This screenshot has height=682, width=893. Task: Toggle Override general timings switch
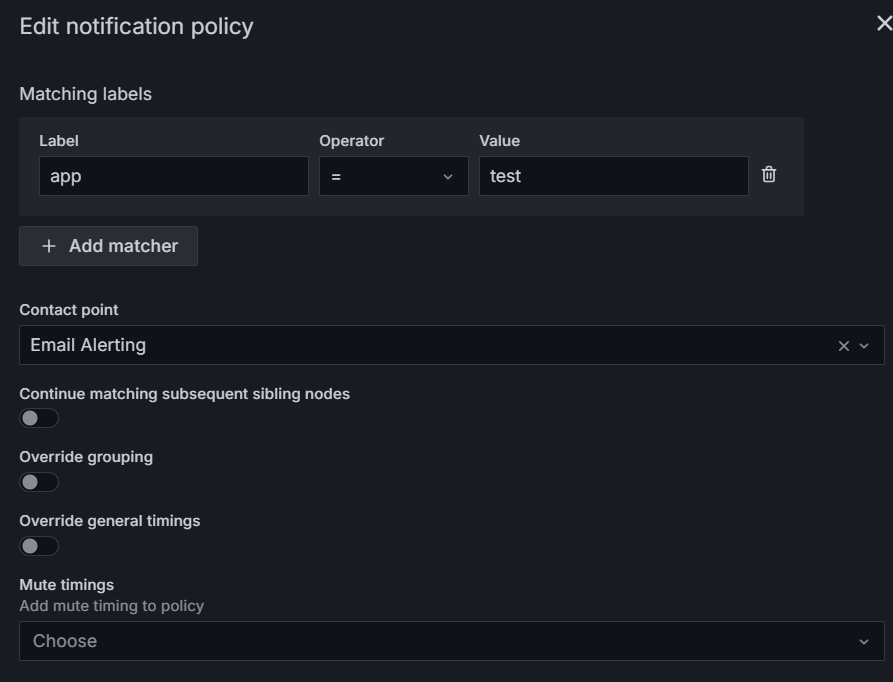tap(39, 546)
